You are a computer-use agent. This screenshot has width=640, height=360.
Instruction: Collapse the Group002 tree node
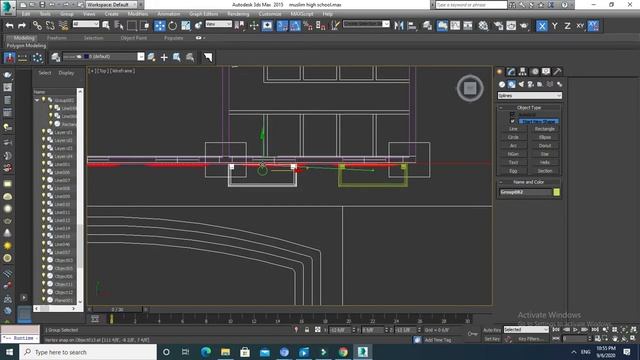[x=37, y=100]
